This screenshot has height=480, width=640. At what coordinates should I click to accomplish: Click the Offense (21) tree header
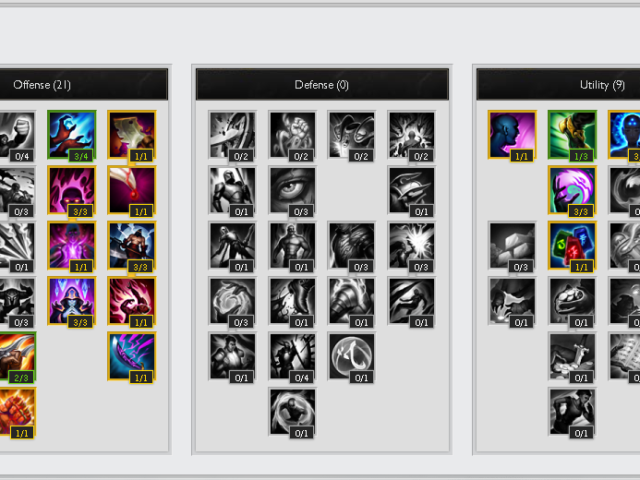pos(42,84)
